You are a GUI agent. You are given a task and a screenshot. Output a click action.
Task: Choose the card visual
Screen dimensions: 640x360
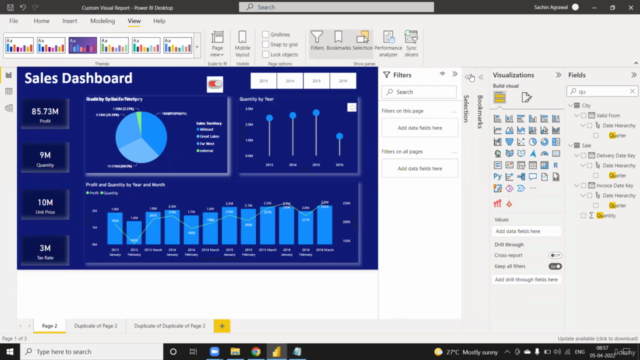pyautogui.click(x=556, y=154)
